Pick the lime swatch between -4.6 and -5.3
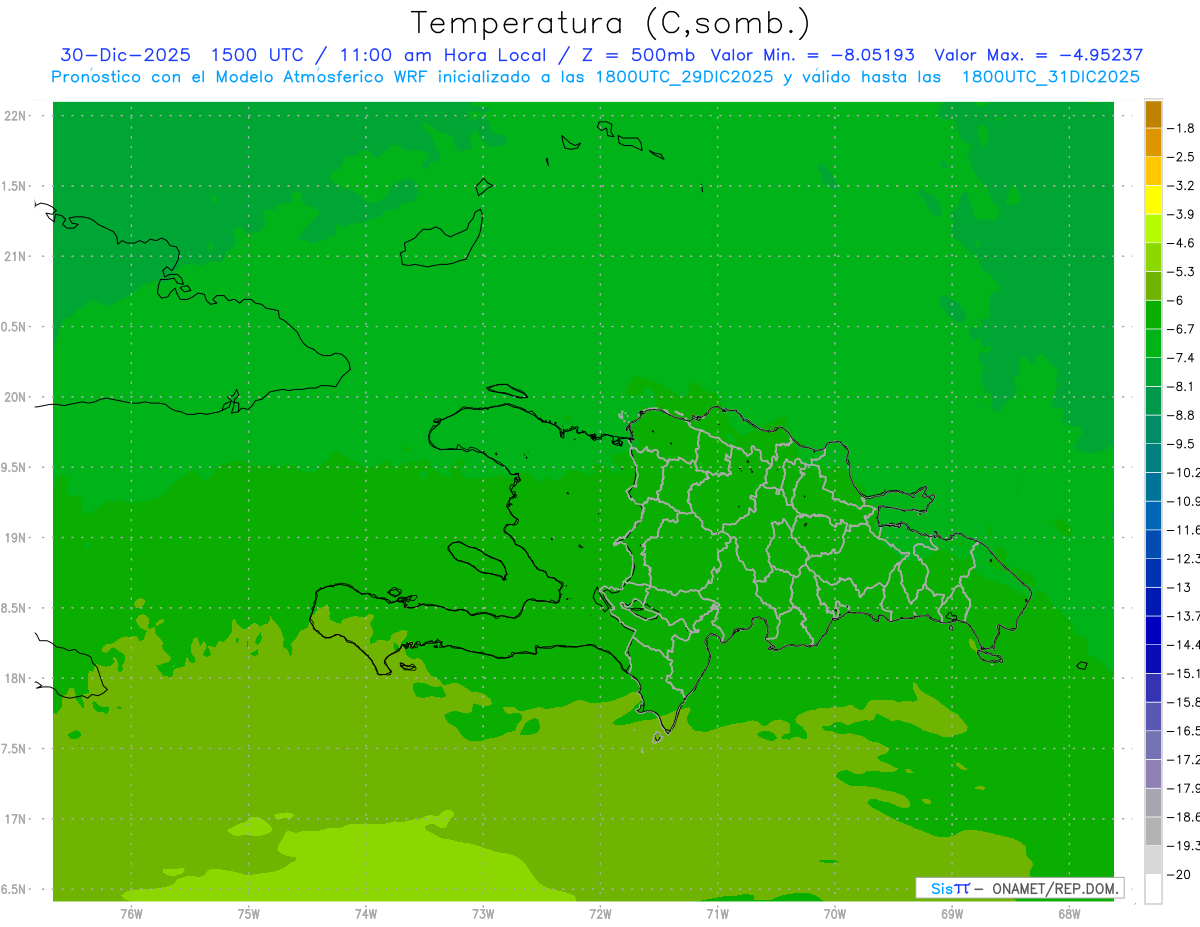Screen dimensions: 1200x927 pos(1153,257)
